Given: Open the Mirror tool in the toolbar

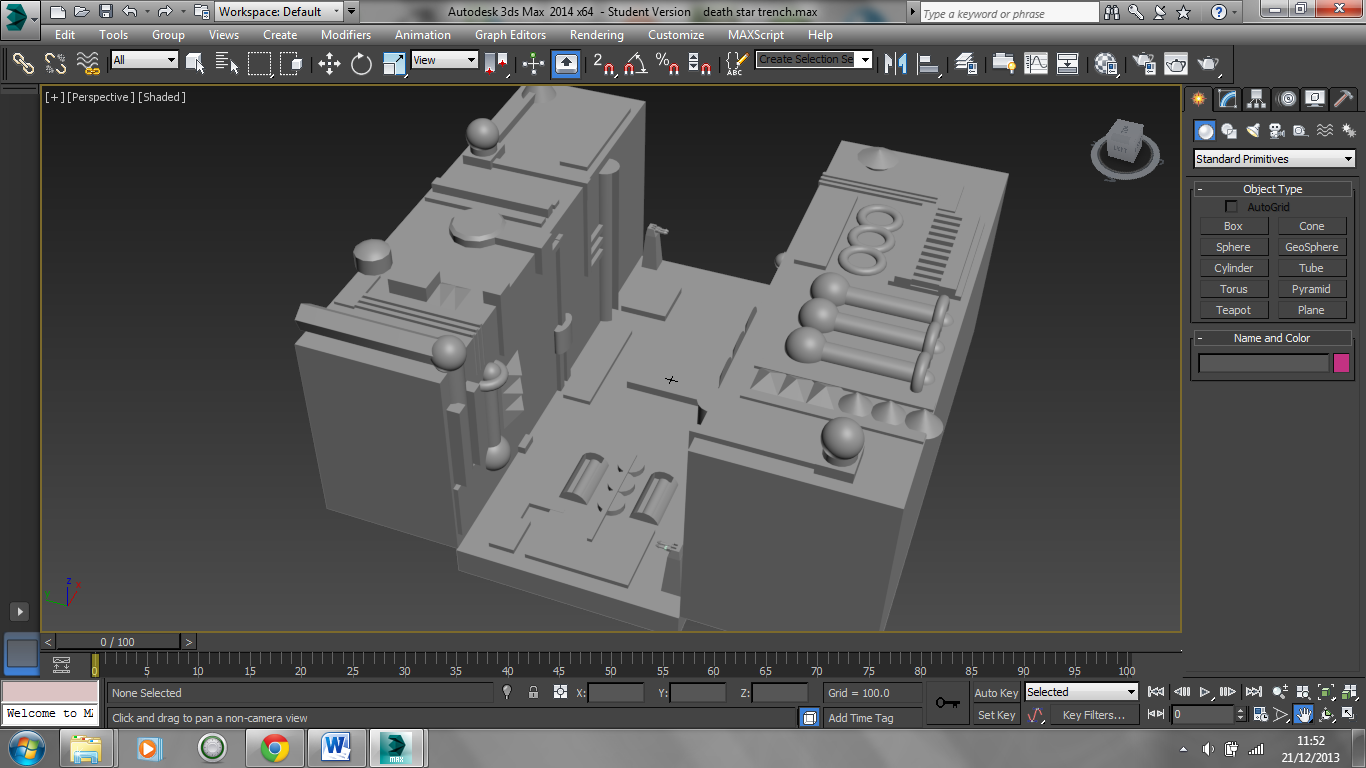Looking at the screenshot, I should pos(896,64).
